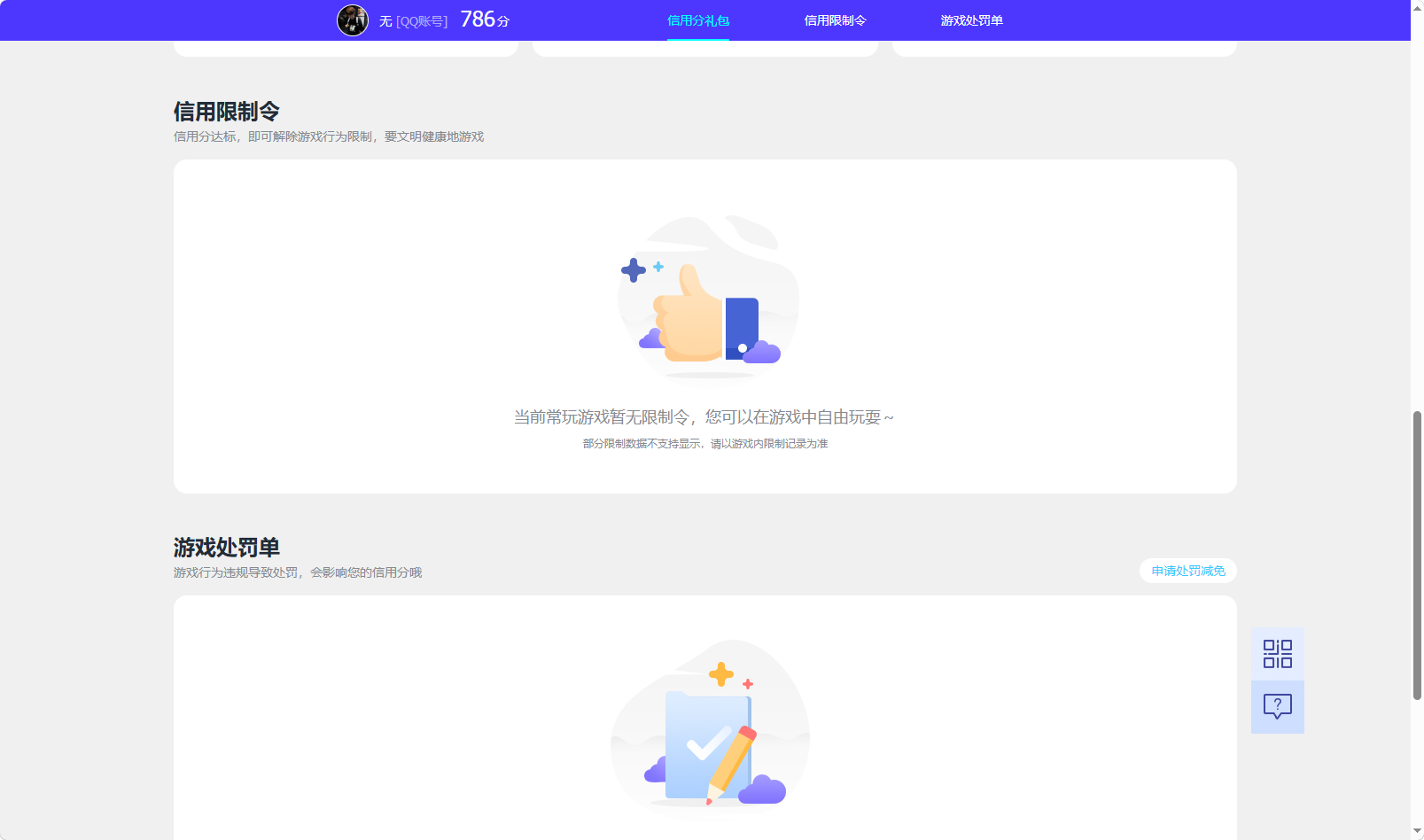Open the help question bubble icon
This screenshot has width=1424, height=840.
[x=1277, y=707]
